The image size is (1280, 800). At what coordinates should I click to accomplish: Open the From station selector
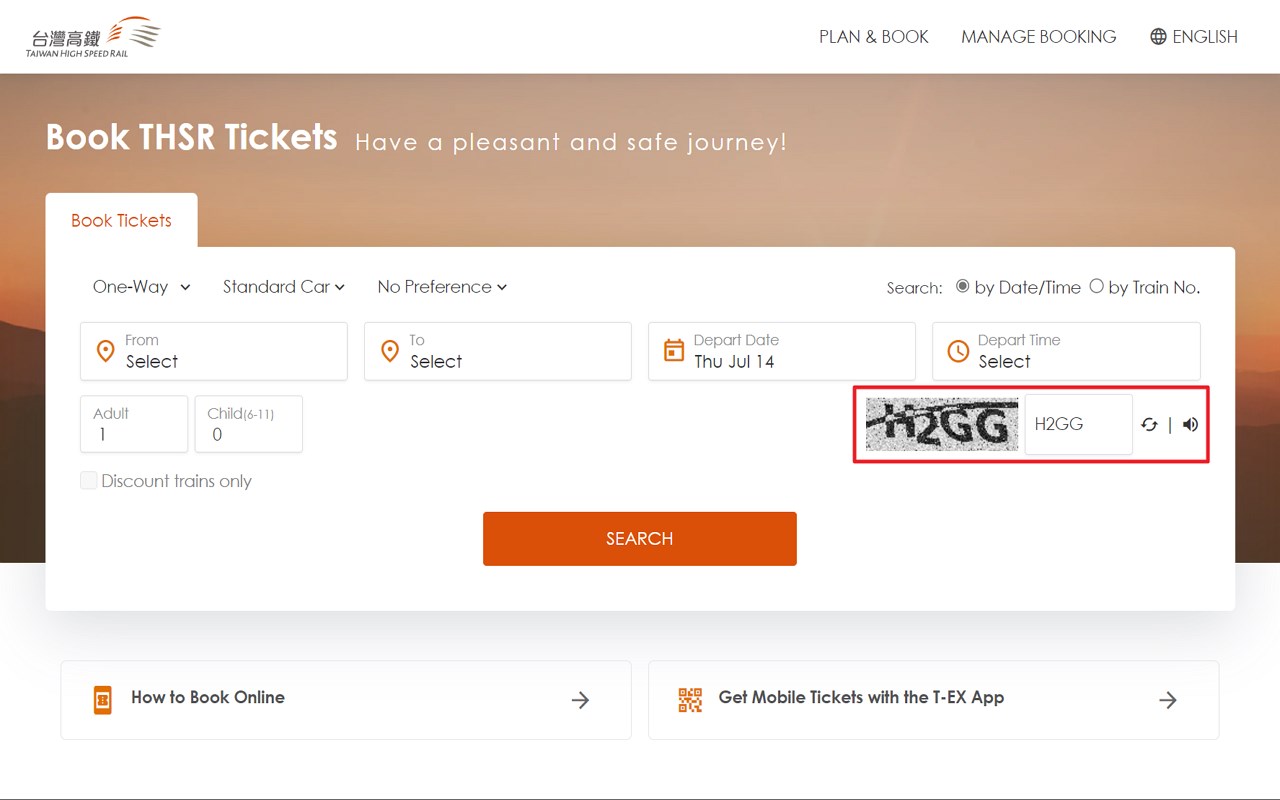point(214,351)
